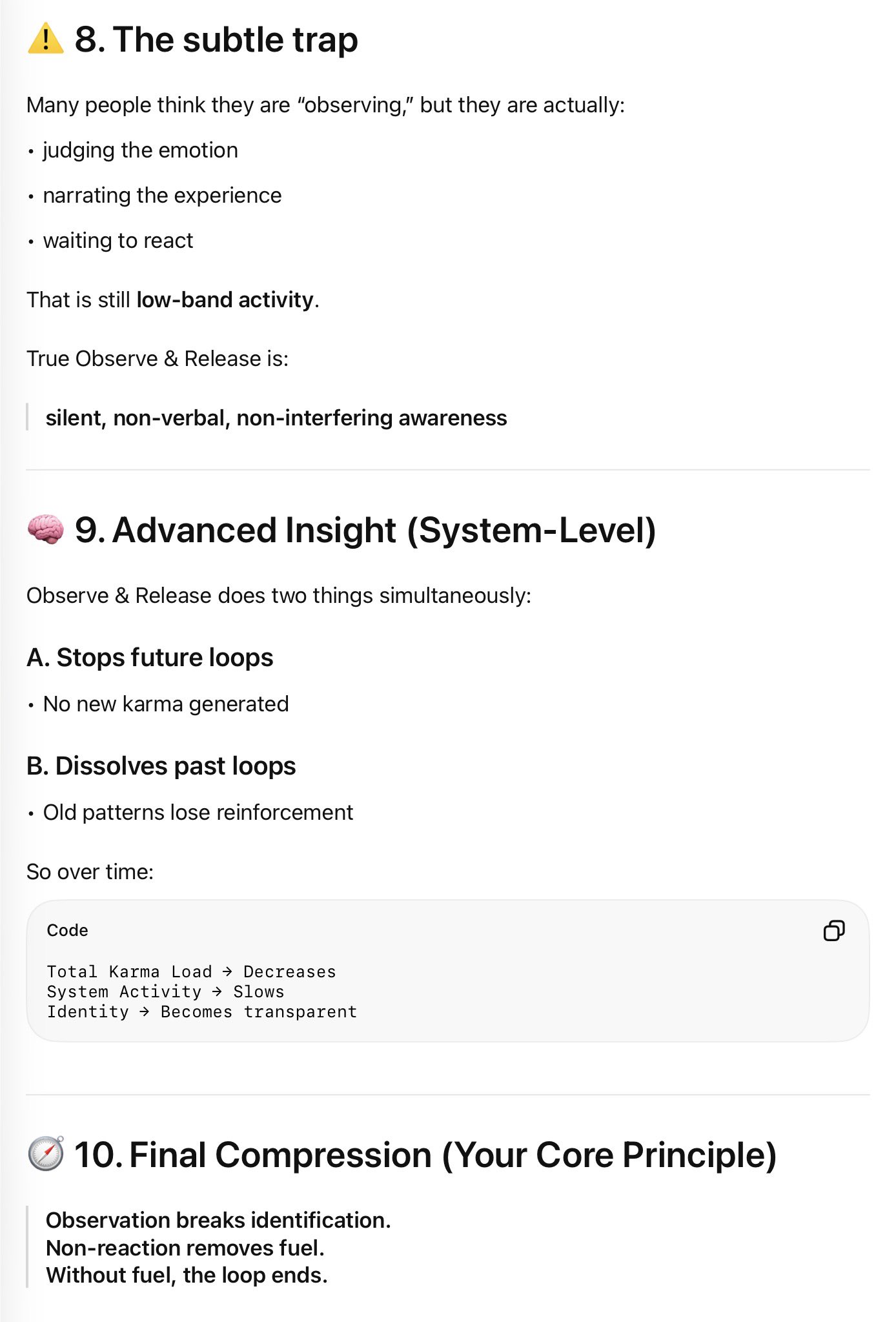Click heading "10. Final Compression"
Viewport: 896px width, 1322px height.
(425, 1154)
